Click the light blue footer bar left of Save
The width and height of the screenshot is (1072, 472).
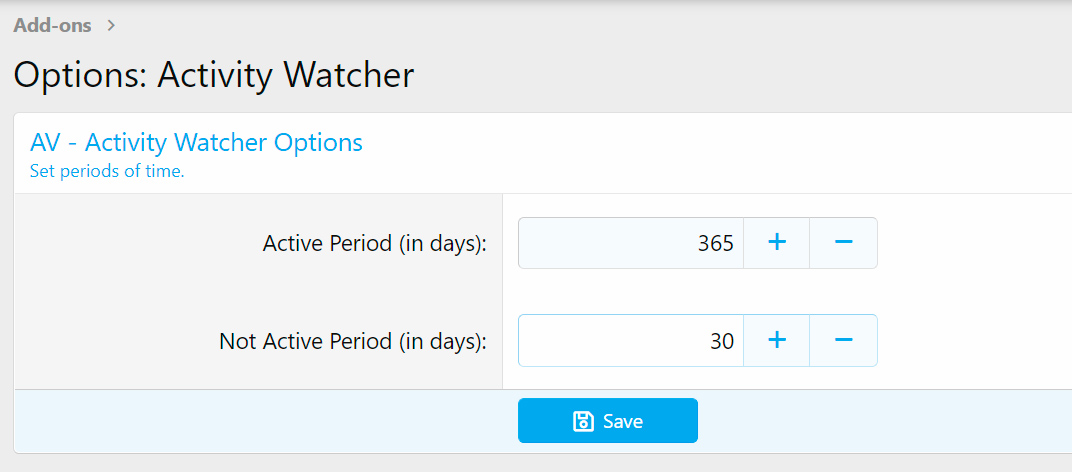[x=260, y=421]
